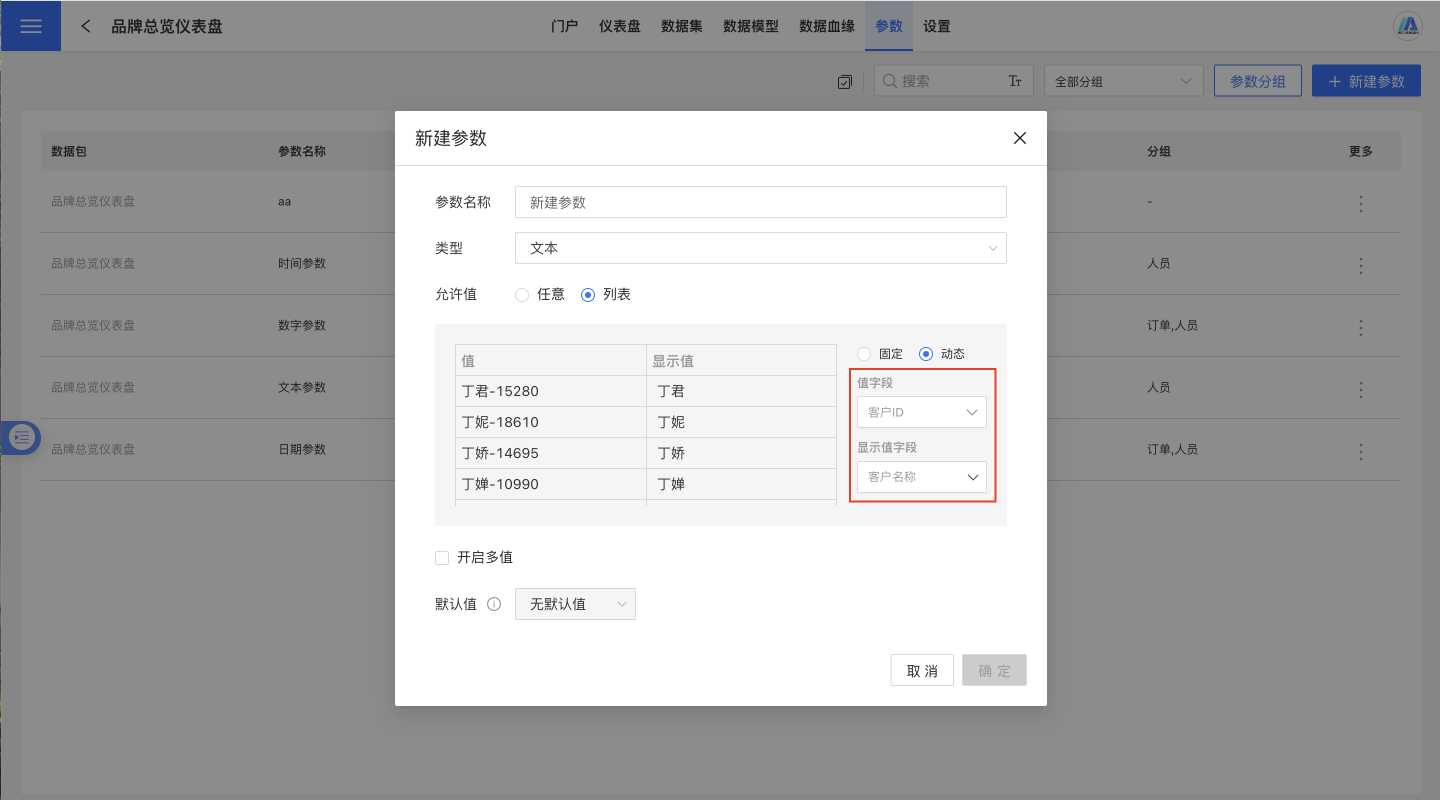Open the more options menu for aa row
The height and width of the screenshot is (800, 1440).
(1360, 203)
